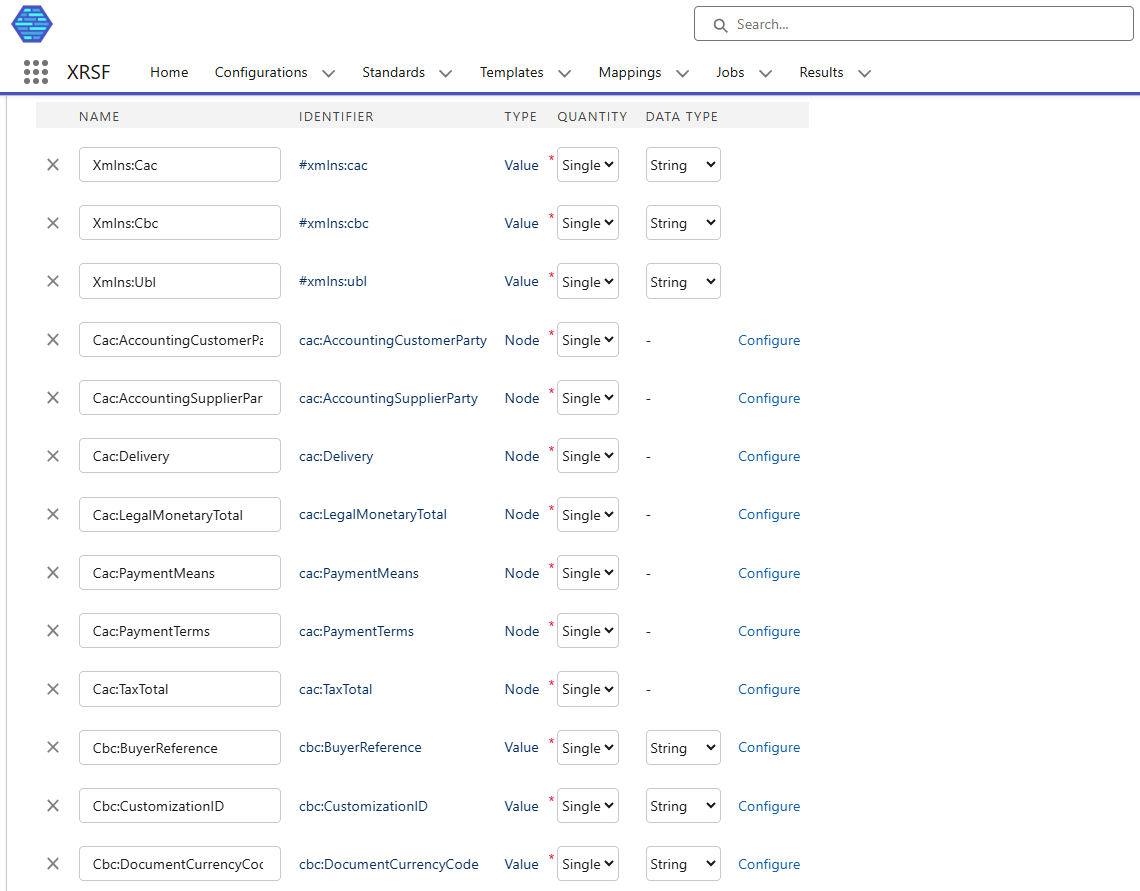This screenshot has width=1140, height=891.
Task: Expand the Configurations menu chevron
Action: 328,73
